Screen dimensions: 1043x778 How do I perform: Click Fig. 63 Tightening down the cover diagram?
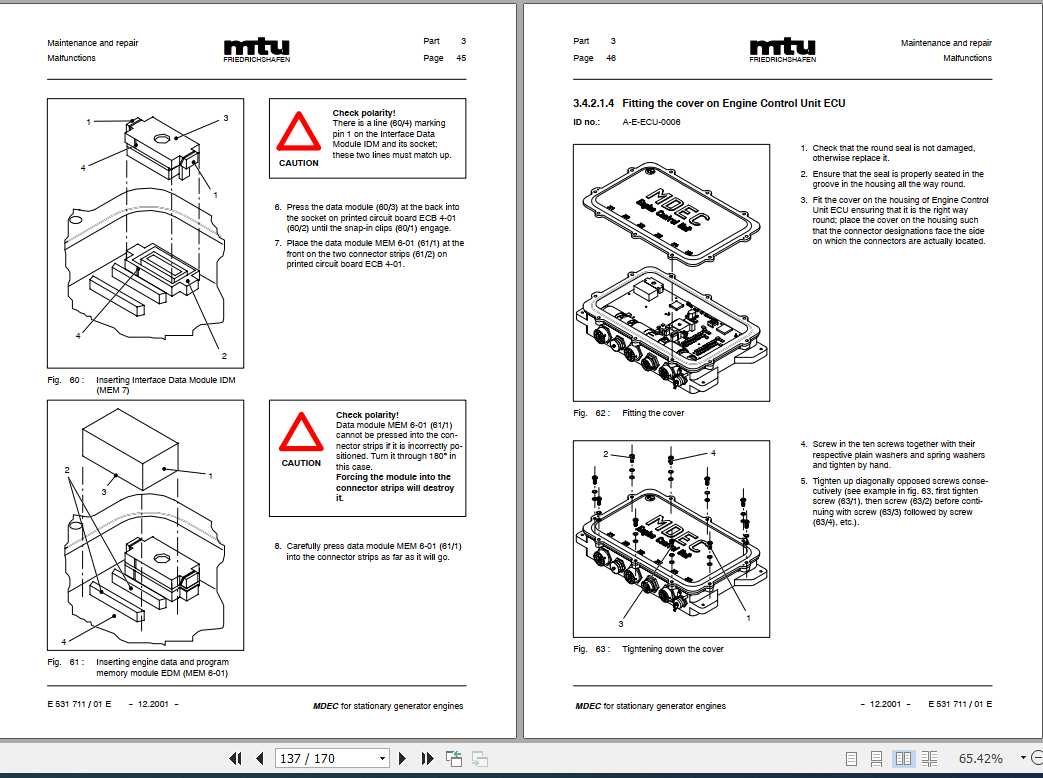click(670, 537)
